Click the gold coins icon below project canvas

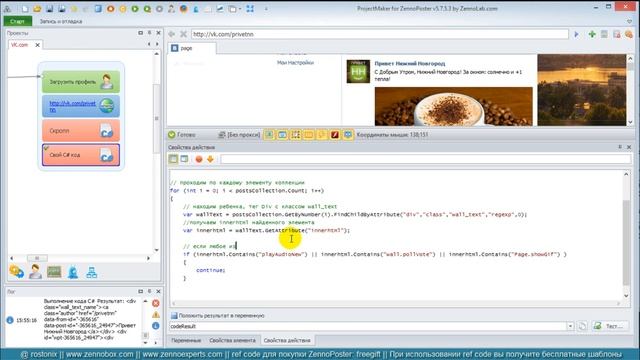[x=16, y=272]
